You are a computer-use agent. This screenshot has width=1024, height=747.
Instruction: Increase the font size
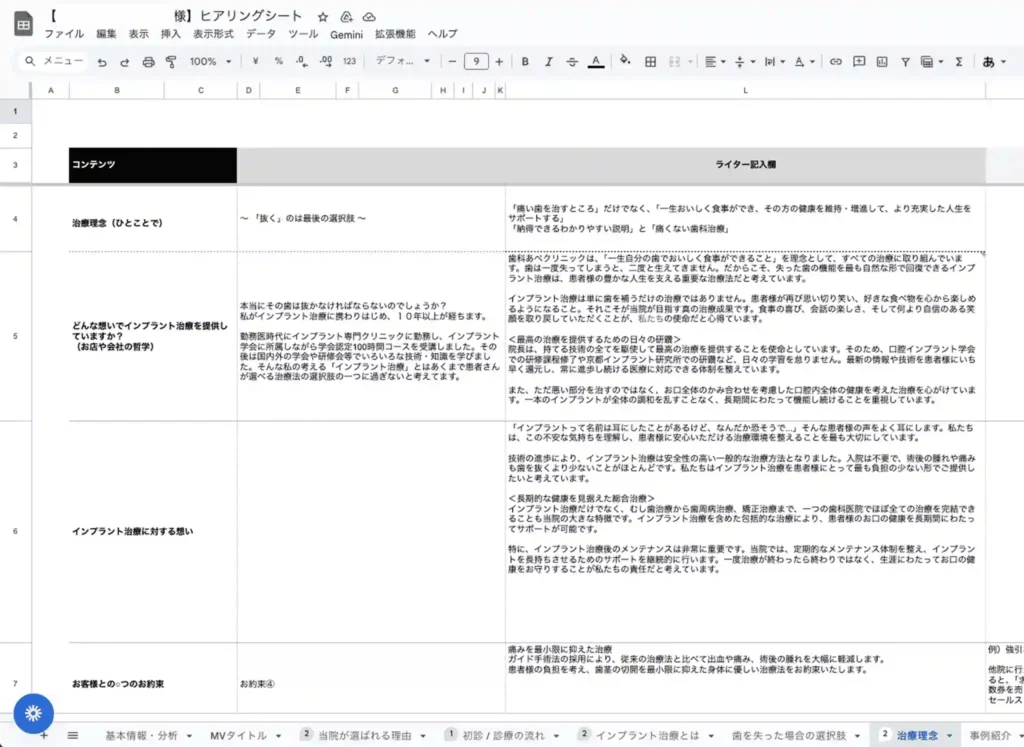[x=499, y=61]
